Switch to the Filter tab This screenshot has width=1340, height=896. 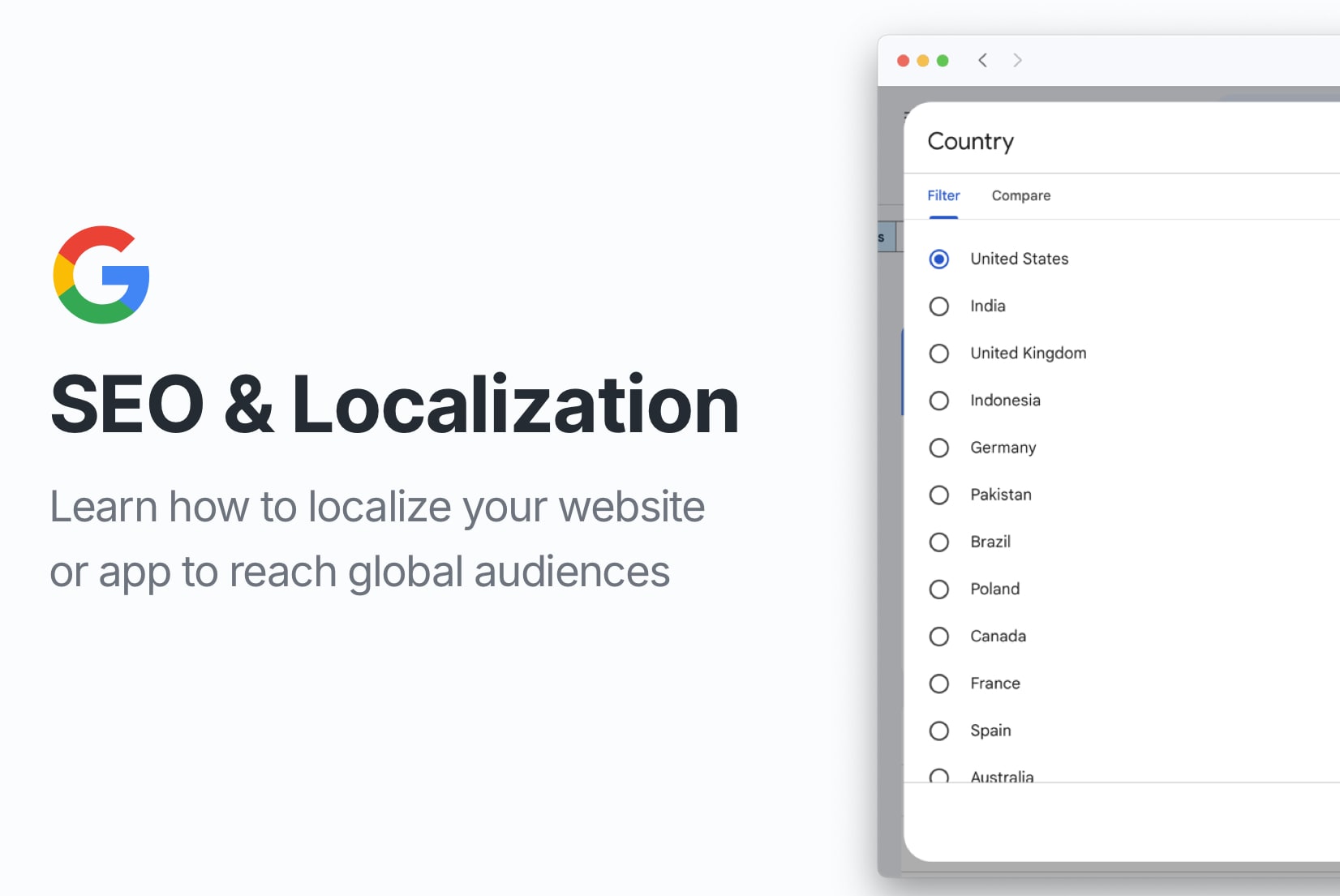click(943, 195)
